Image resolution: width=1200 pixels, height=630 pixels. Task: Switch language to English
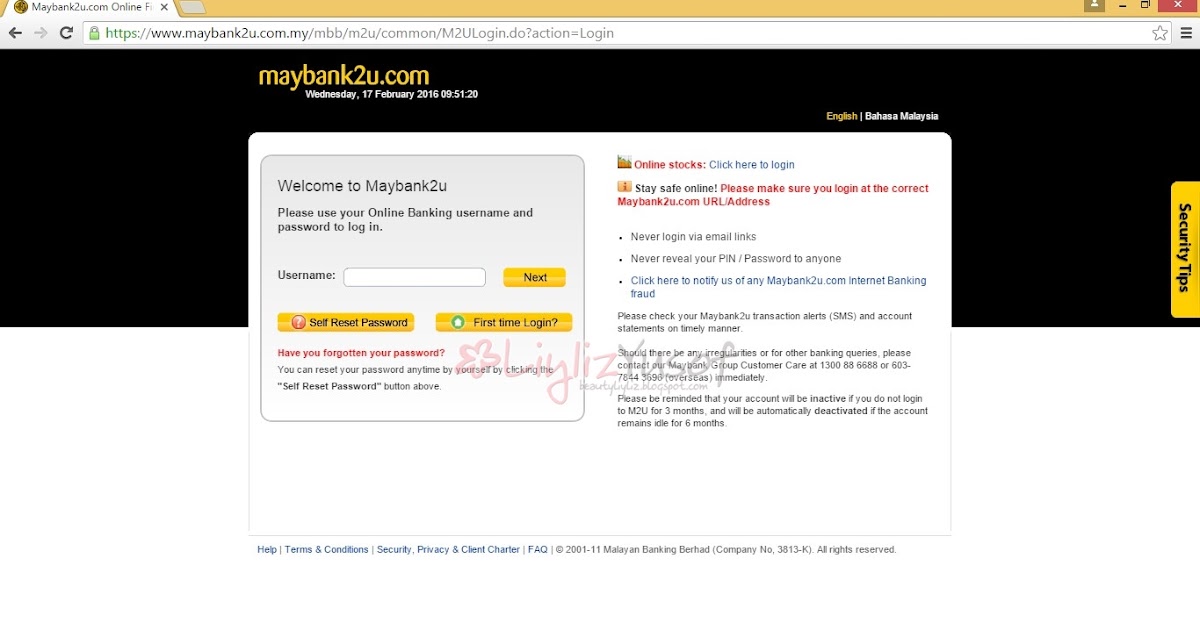(841, 116)
